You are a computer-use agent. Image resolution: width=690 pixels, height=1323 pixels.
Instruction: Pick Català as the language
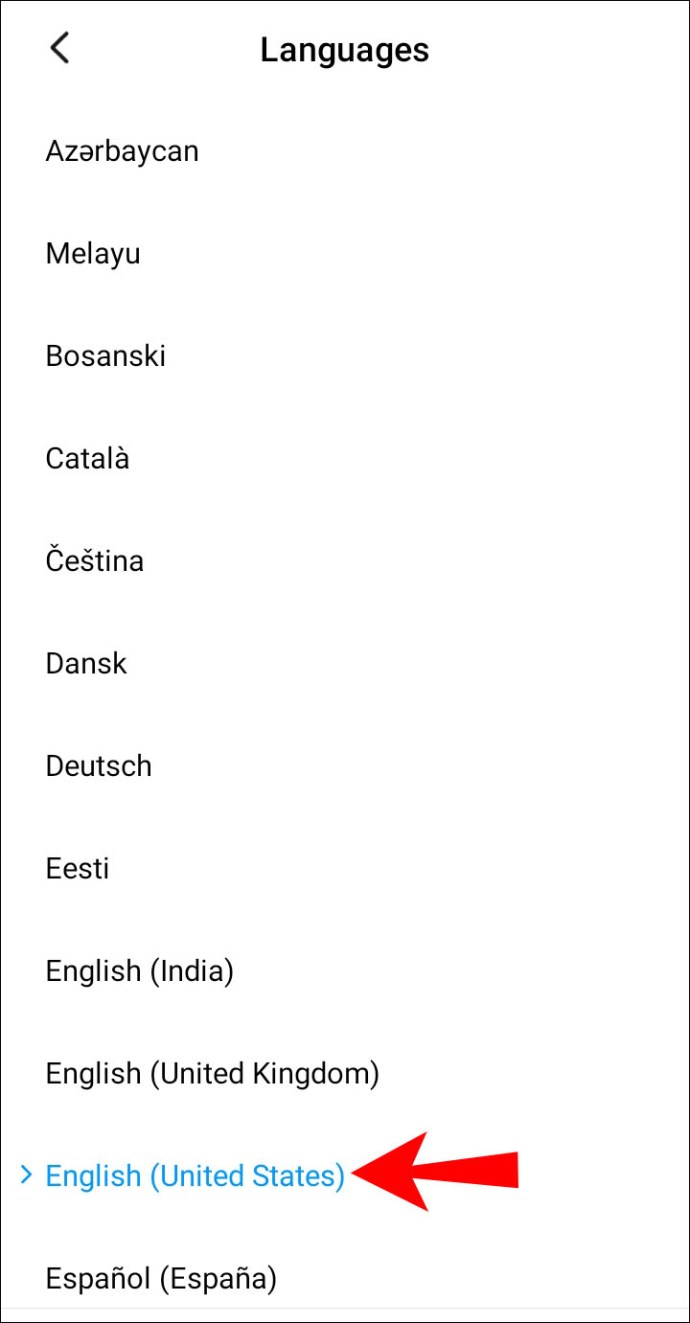pos(88,459)
